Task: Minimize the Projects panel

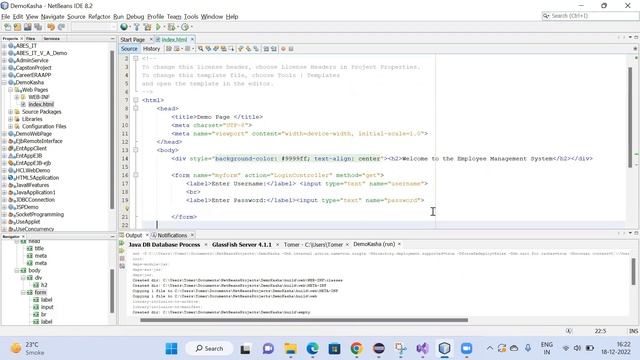Action: tap(113, 38)
